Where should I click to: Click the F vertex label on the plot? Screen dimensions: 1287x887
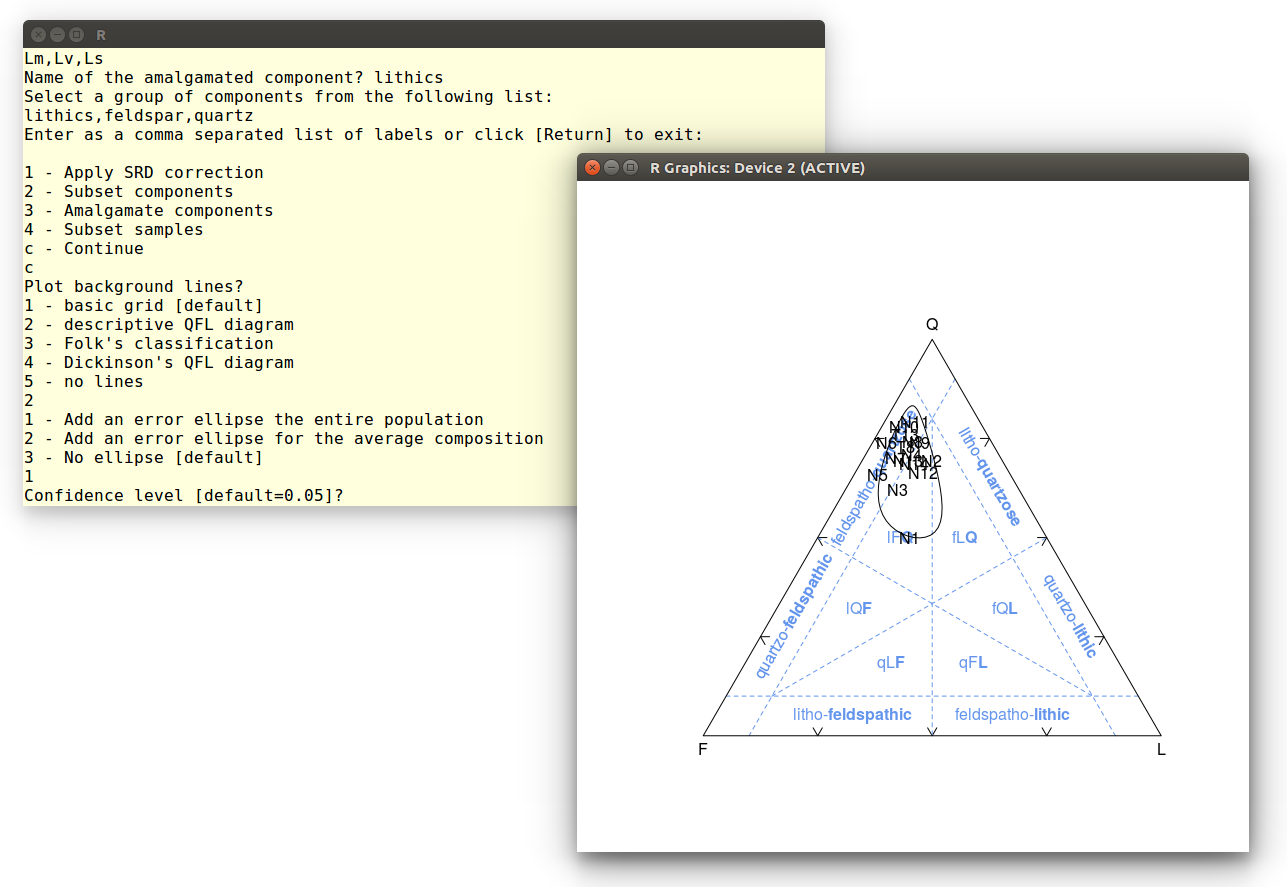[x=703, y=749]
